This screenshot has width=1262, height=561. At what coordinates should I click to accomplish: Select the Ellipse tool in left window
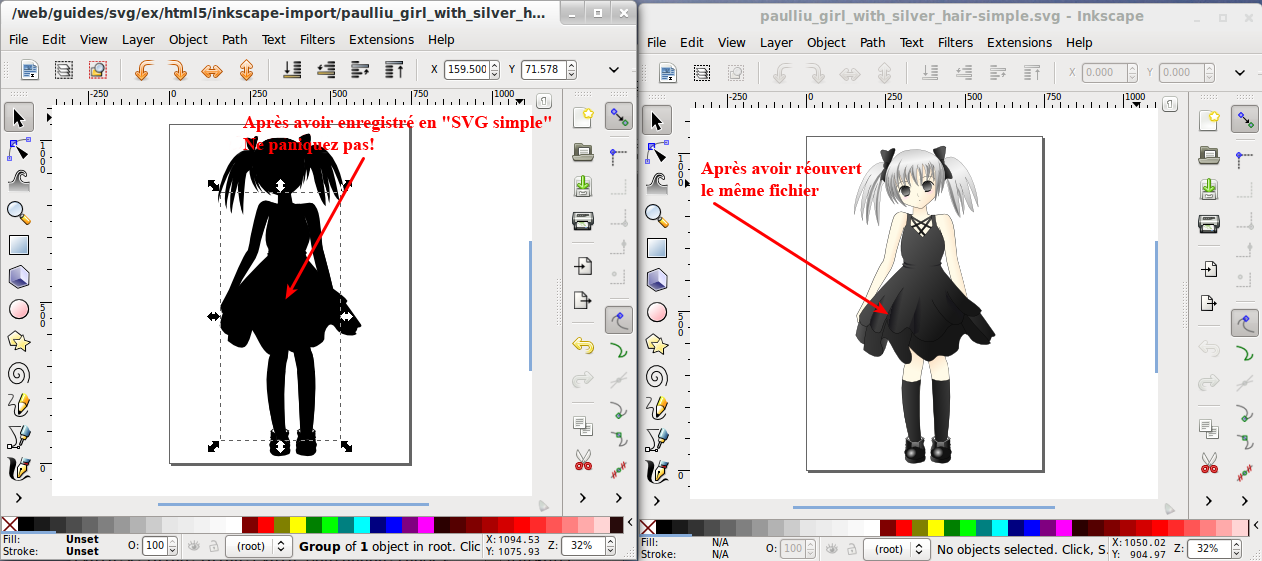[x=18, y=309]
